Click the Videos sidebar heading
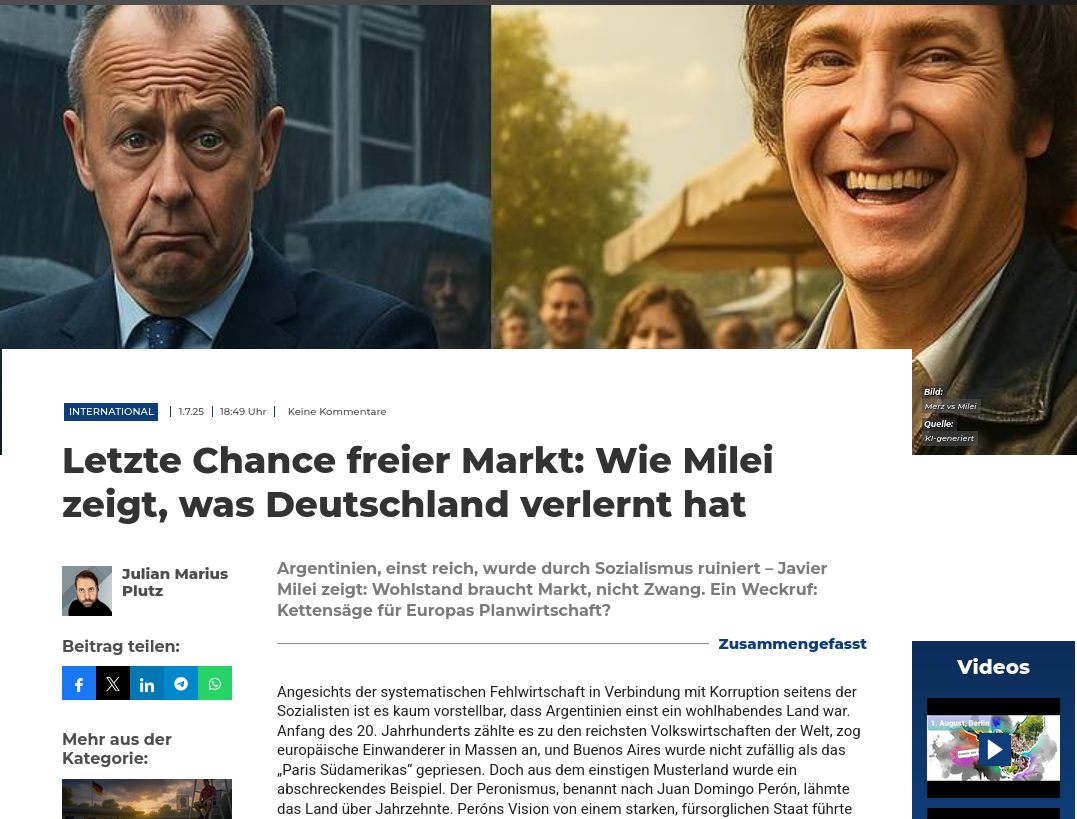Image resolution: width=1077 pixels, height=819 pixels. pyautogui.click(x=993, y=666)
